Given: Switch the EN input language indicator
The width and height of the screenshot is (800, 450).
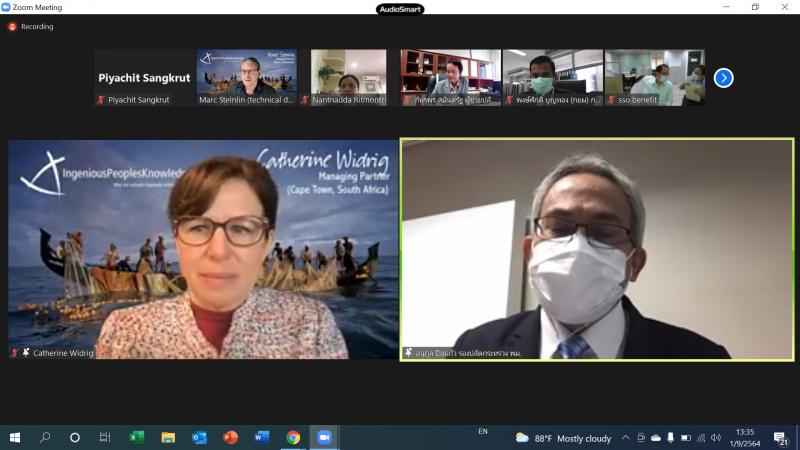Looking at the screenshot, I should tap(483, 432).
